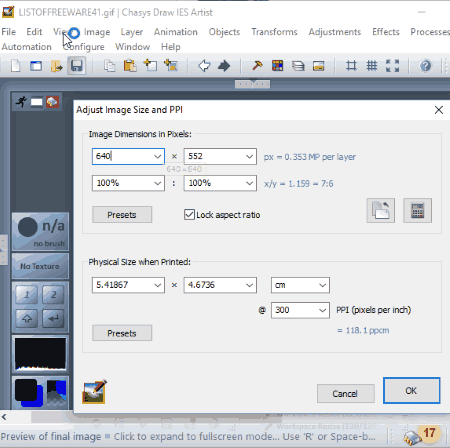450x448 pixels.
Task: Click the upper Presets button for pixel dimensions
Action: pyautogui.click(x=122, y=215)
